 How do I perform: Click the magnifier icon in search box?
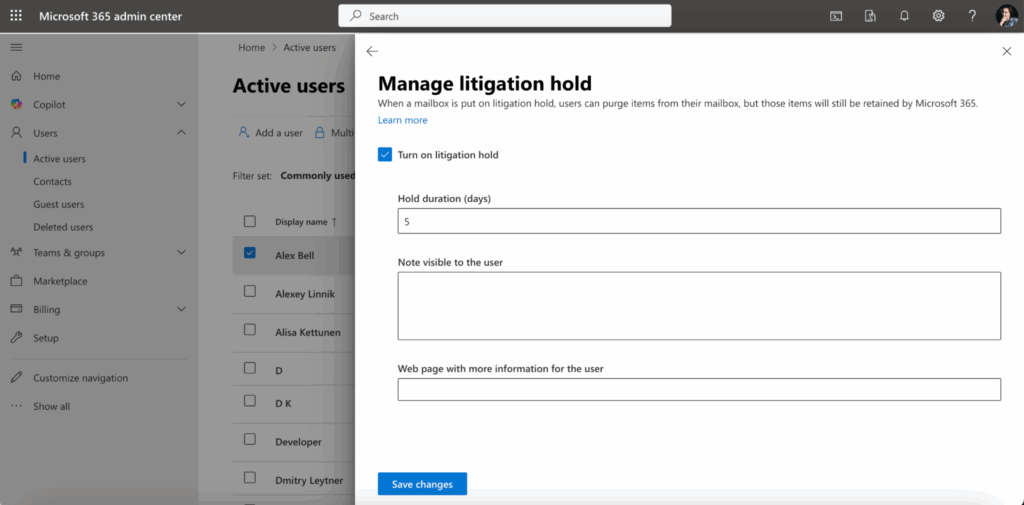click(356, 16)
